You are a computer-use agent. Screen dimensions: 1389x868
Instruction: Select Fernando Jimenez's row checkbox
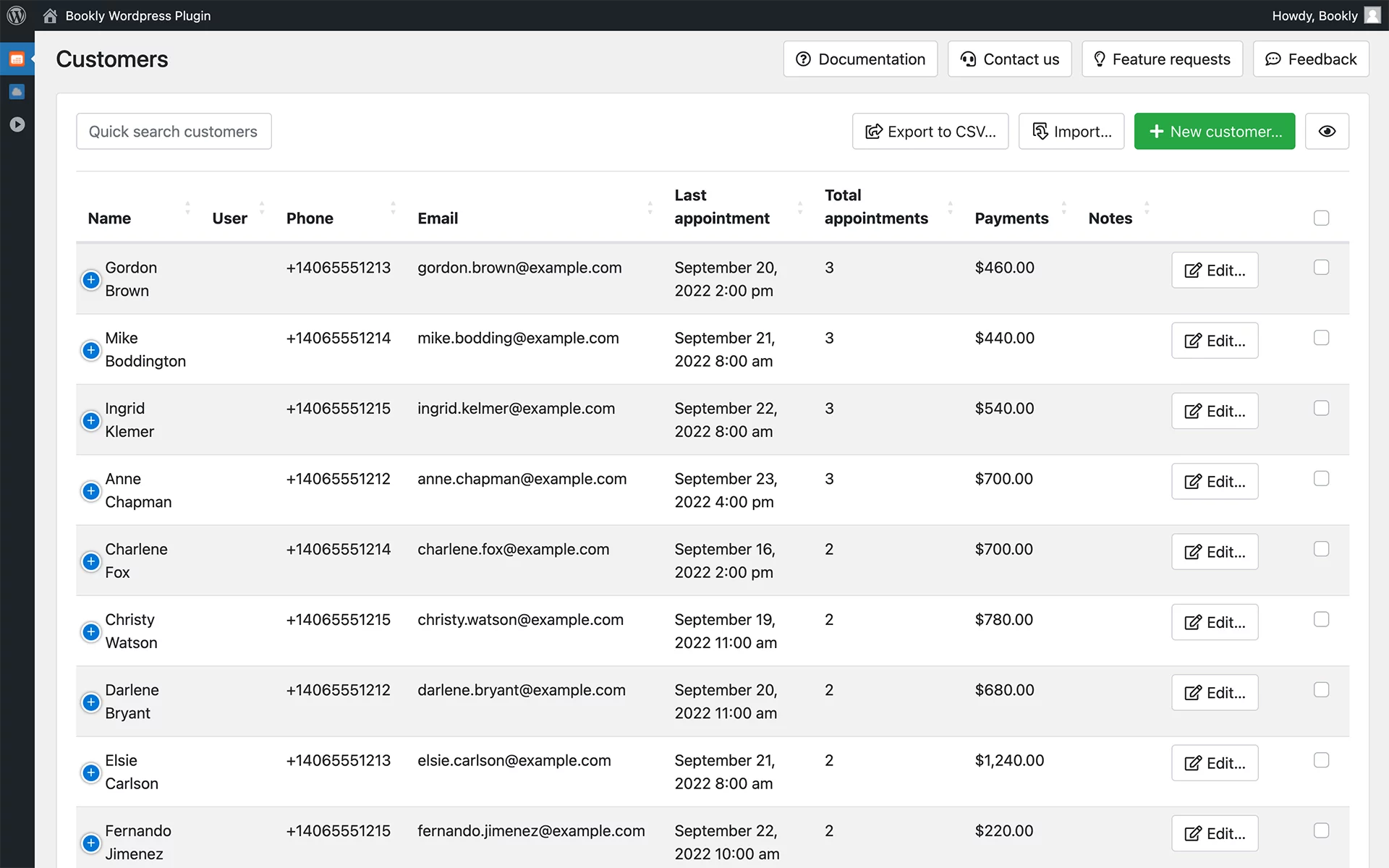coord(1321,830)
